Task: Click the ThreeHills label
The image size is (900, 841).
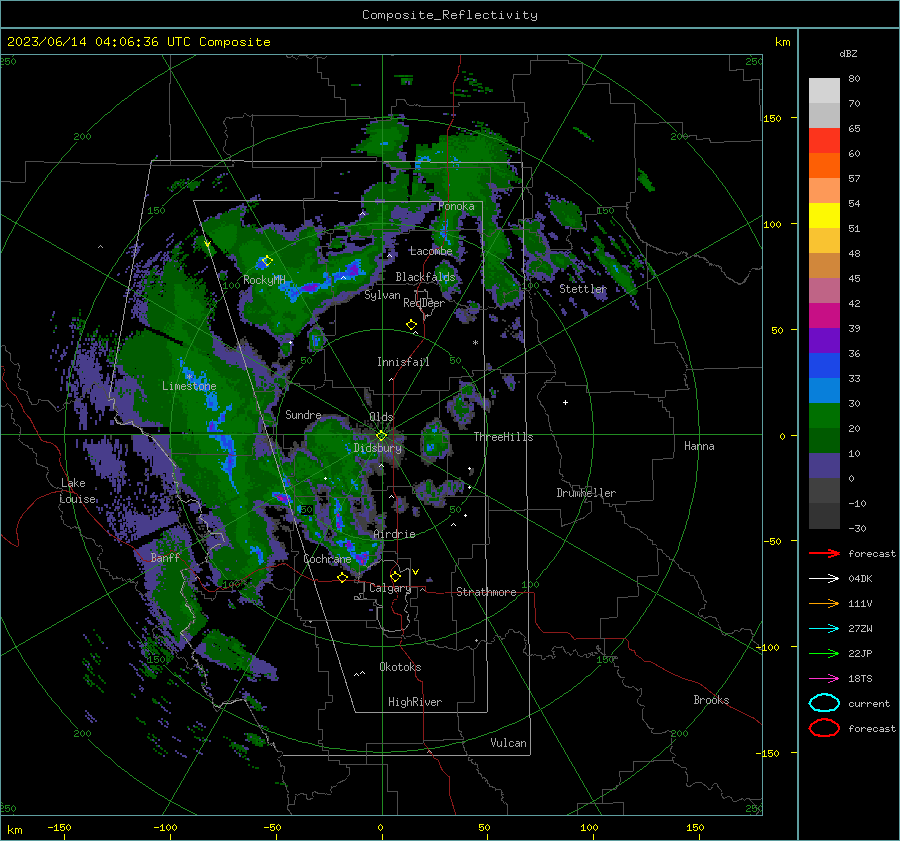Action: [503, 437]
